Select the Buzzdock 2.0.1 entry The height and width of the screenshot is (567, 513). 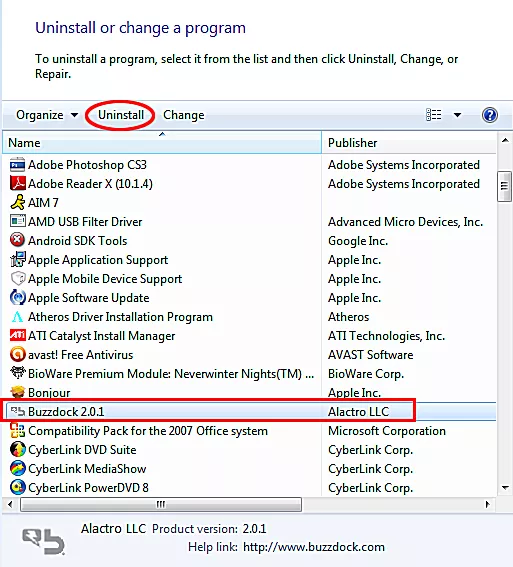249,412
